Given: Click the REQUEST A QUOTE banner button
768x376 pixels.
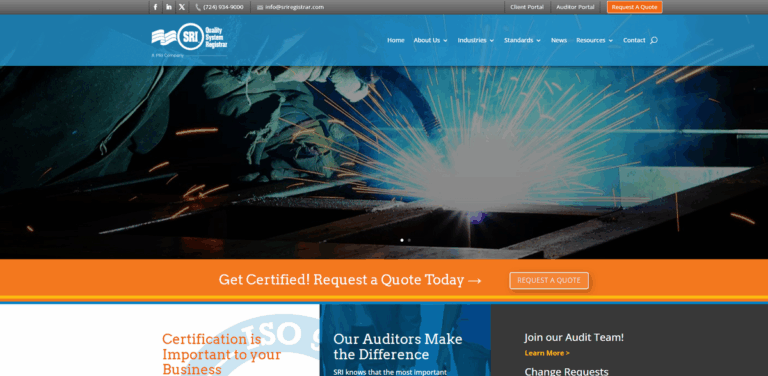Looking at the screenshot, I should coord(549,281).
